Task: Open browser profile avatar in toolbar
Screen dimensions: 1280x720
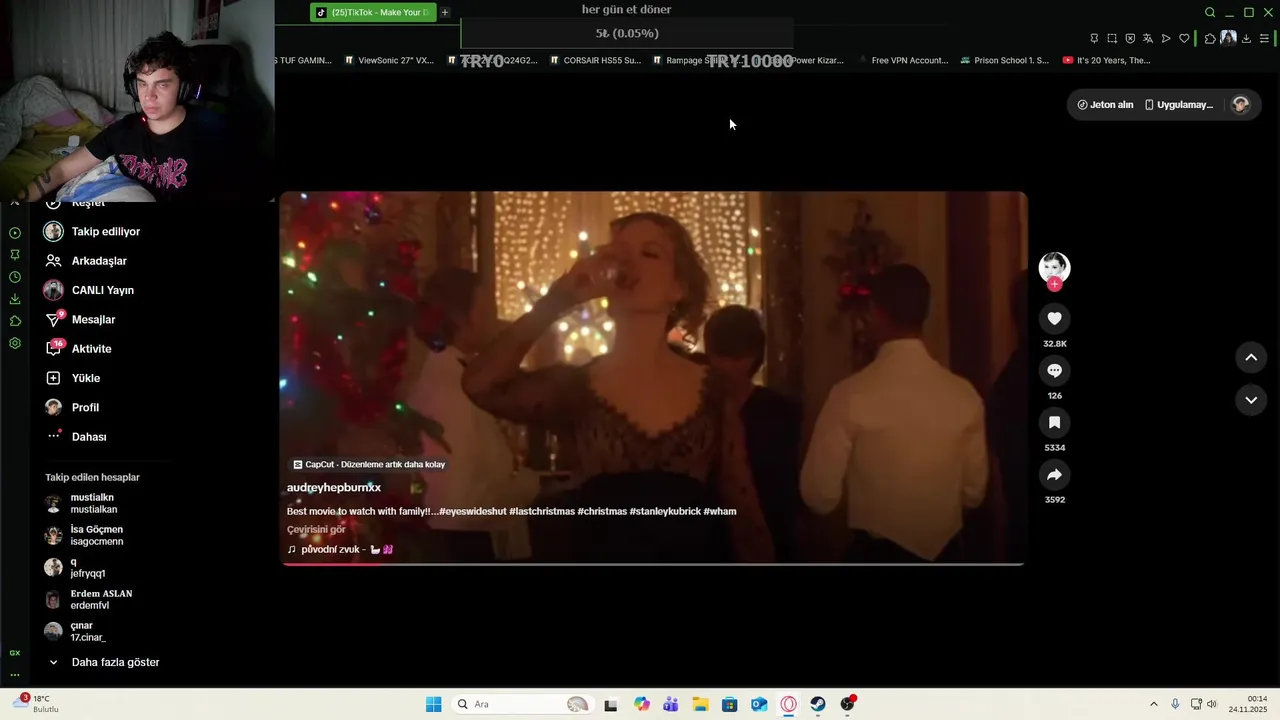Action: point(1228,38)
